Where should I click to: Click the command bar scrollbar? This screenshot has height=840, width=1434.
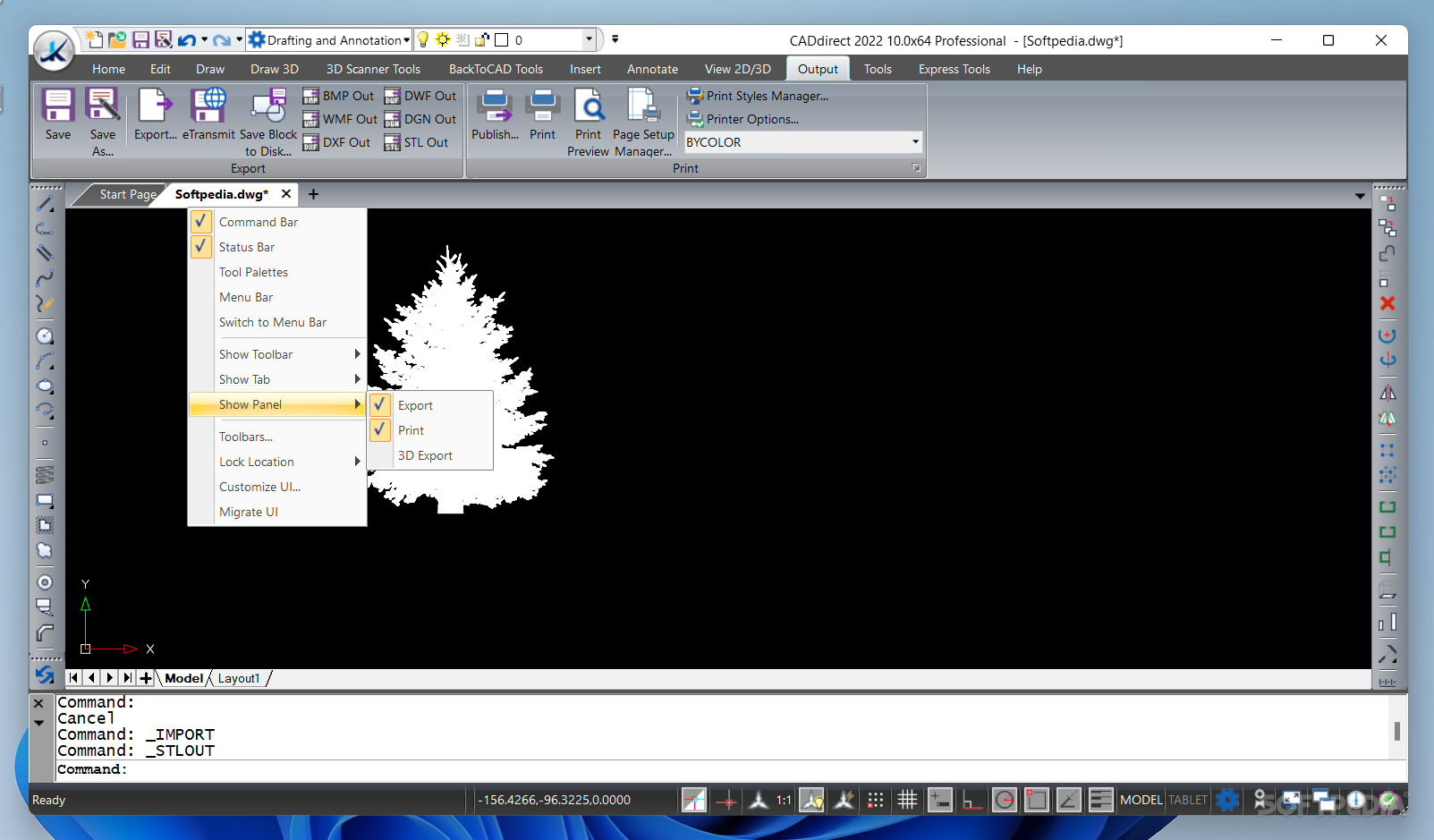(1397, 730)
